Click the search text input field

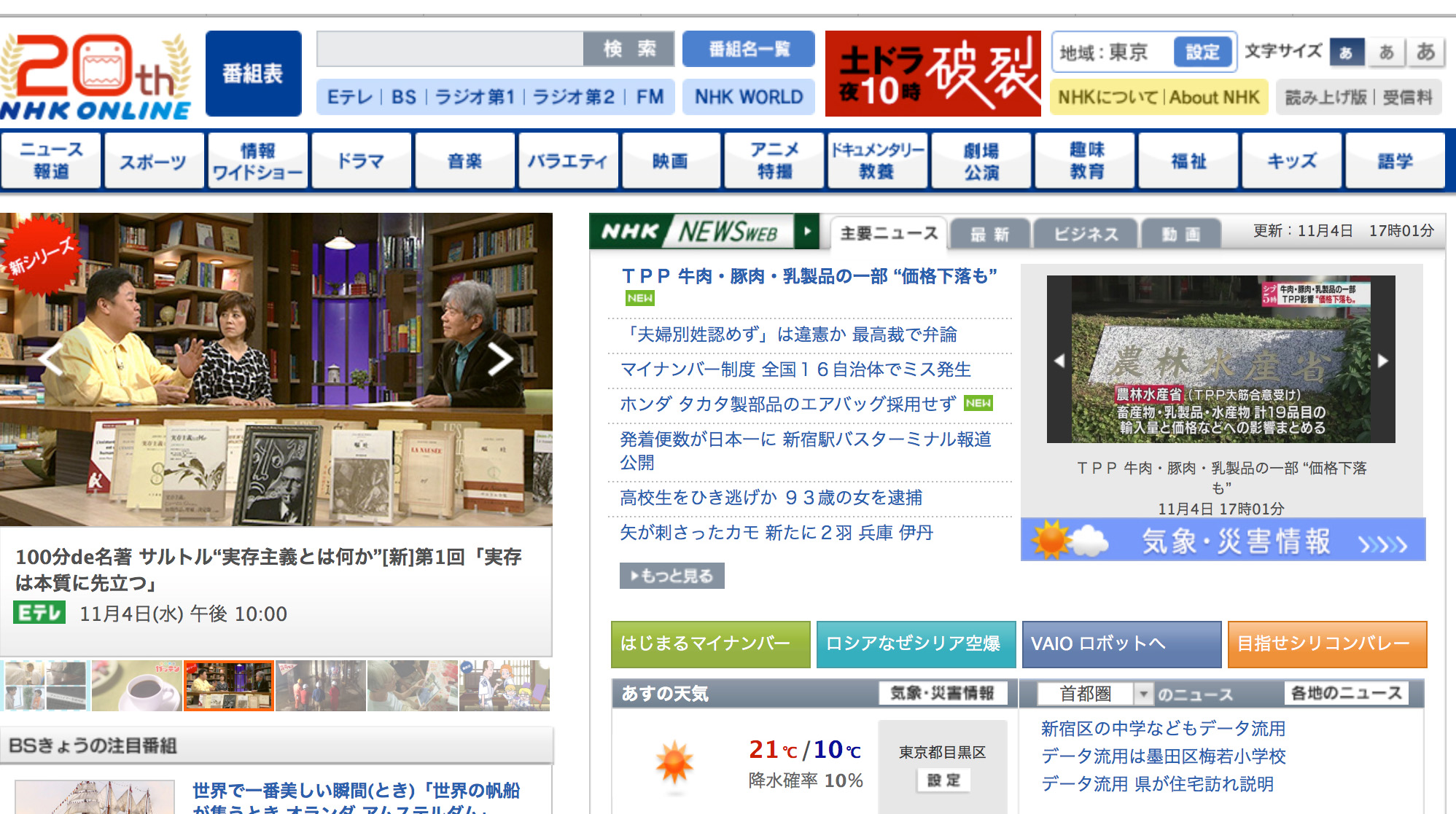pyautogui.click(x=450, y=49)
